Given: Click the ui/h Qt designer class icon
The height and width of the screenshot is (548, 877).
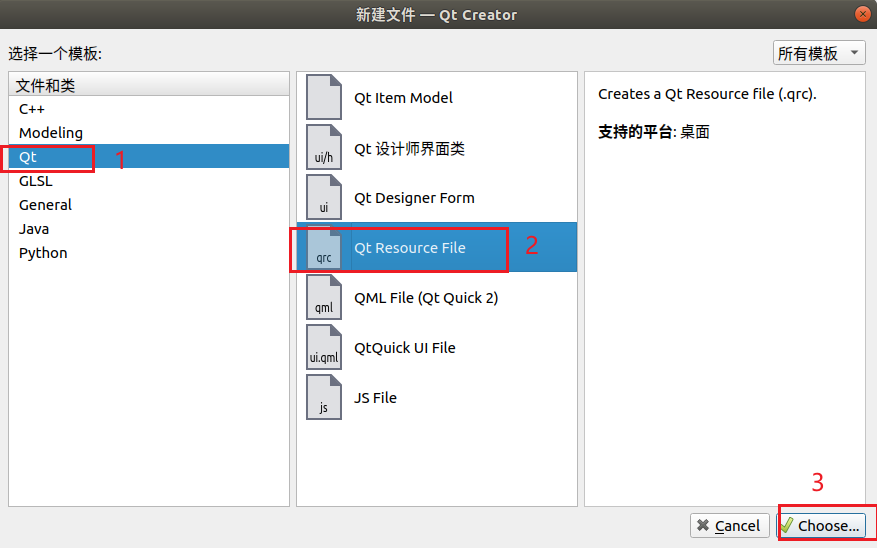Looking at the screenshot, I should pyautogui.click(x=324, y=147).
